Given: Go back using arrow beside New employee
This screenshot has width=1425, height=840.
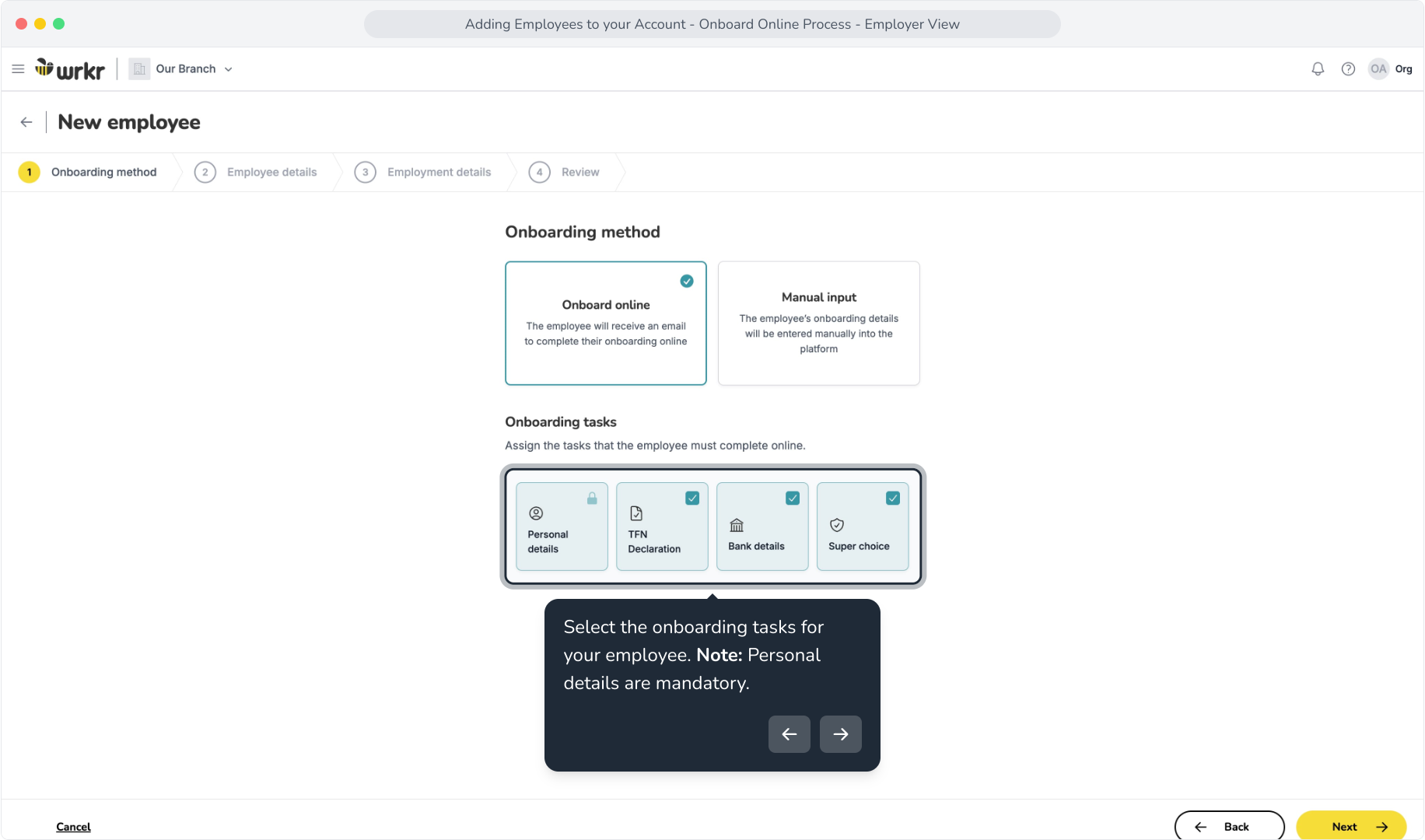Looking at the screenshot, I should pyautogui.click(x=26, y=122).
